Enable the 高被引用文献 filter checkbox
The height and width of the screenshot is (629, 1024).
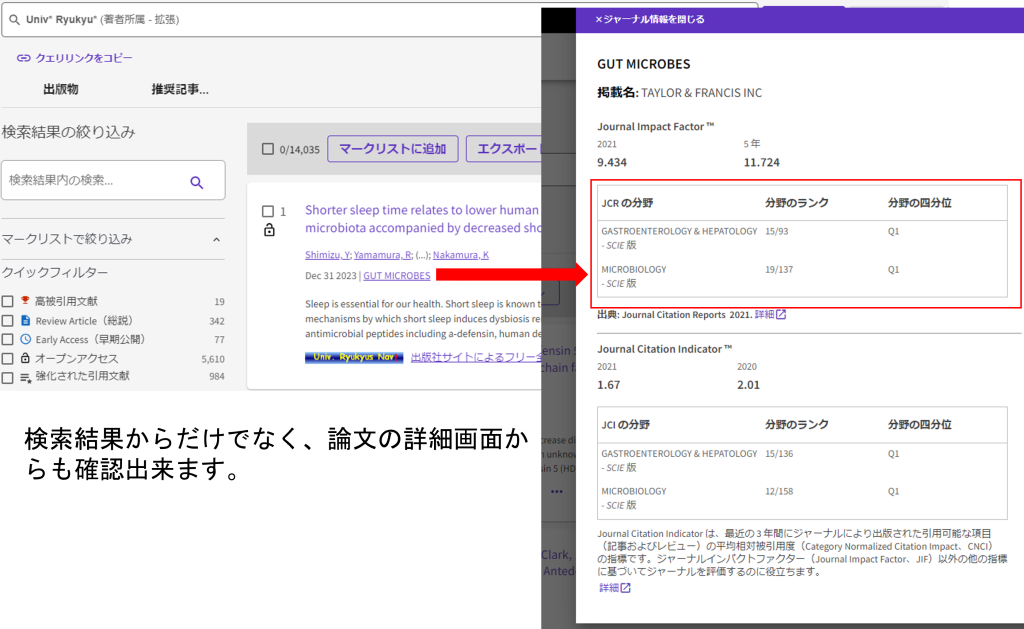point(7,301)
